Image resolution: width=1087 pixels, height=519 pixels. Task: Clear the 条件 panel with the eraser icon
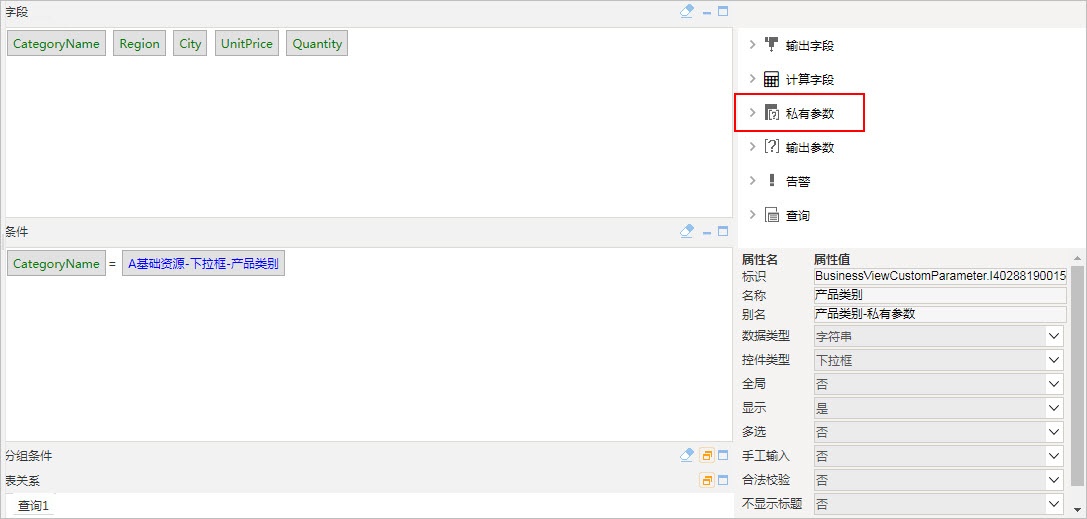tap(686, 231)
